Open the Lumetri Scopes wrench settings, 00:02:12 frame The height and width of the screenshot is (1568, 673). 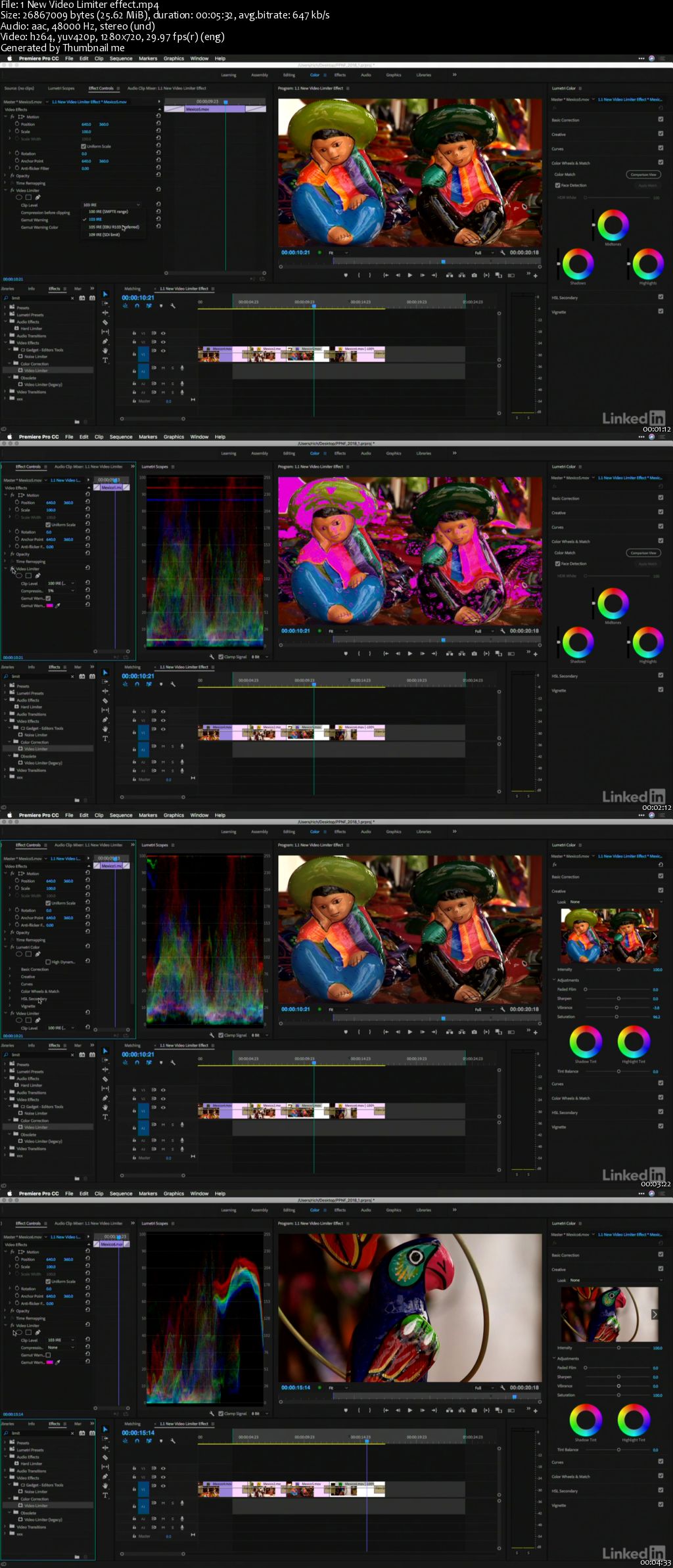212,657
